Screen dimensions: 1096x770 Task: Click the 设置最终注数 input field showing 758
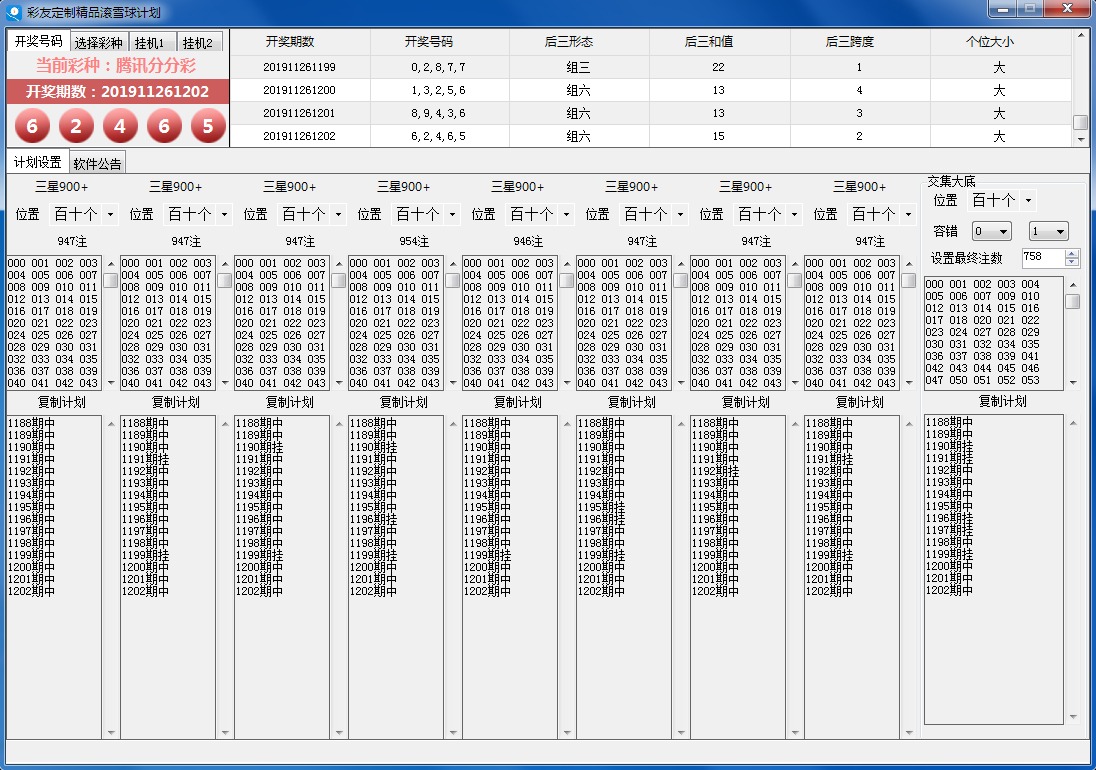point(1042,258)
